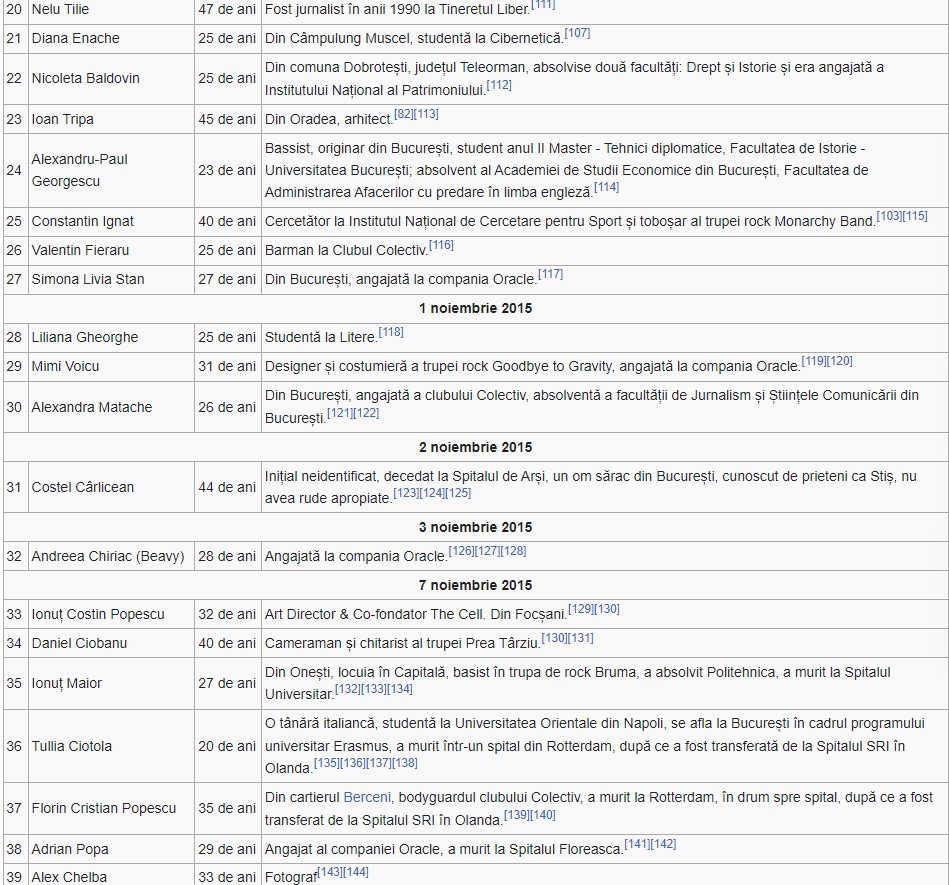Open citation [144] for Alex Chelba
Image resolution: width=949 pixels, height=885 pixels.
pos(356,872)
